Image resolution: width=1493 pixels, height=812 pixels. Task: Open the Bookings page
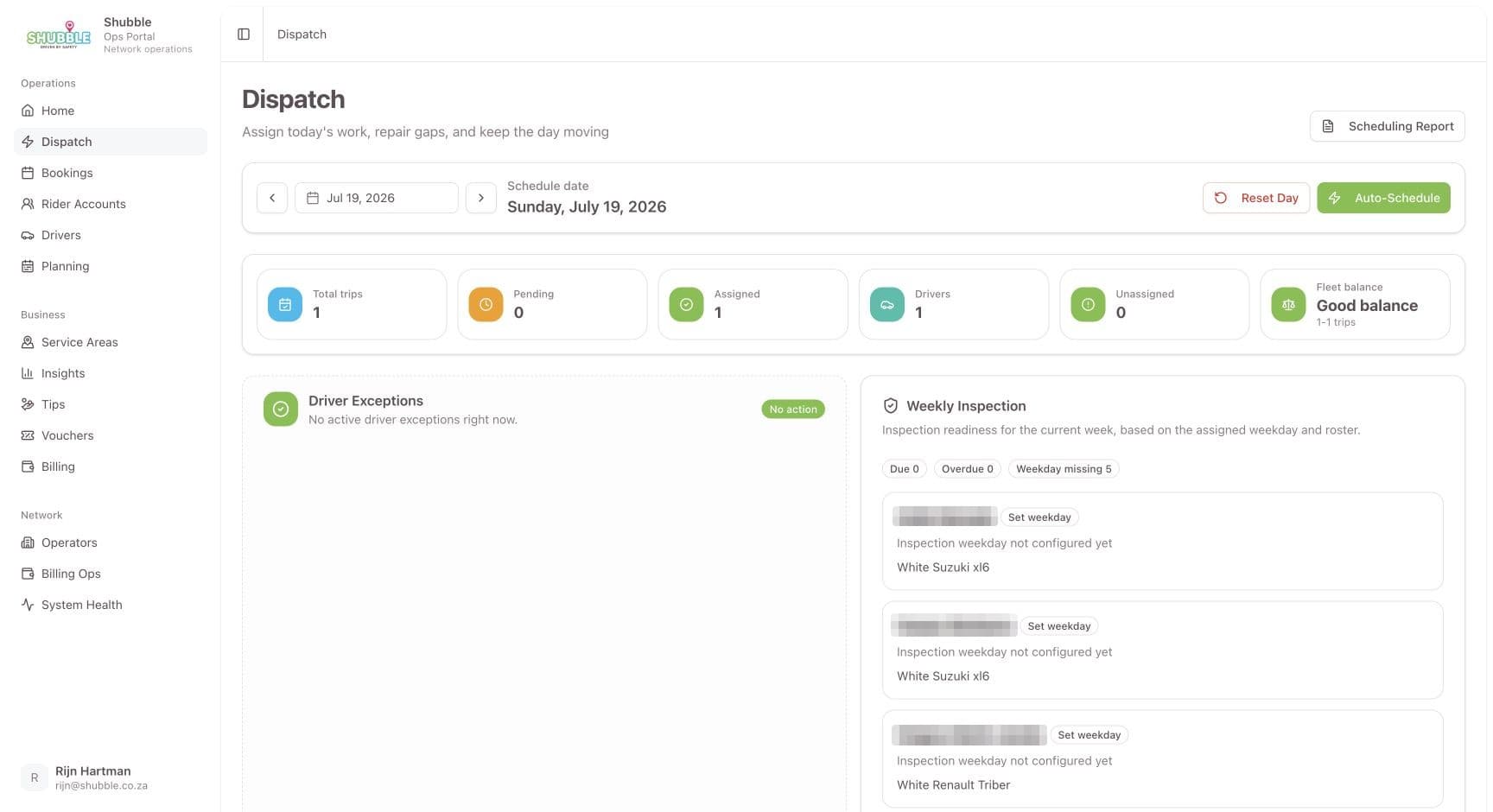[111, 173]
